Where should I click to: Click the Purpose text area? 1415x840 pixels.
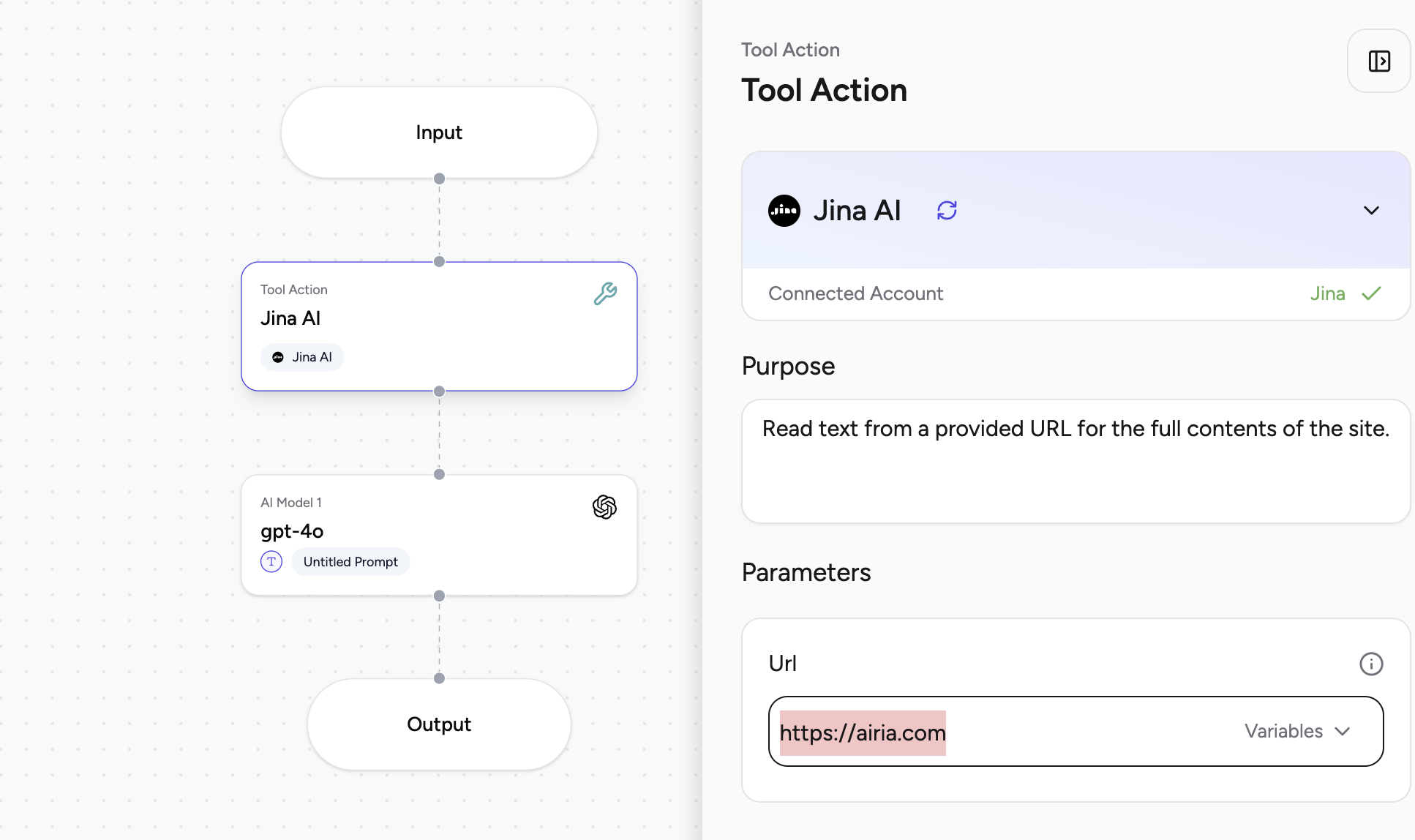pyautogui.click(x=1076, y=461)
